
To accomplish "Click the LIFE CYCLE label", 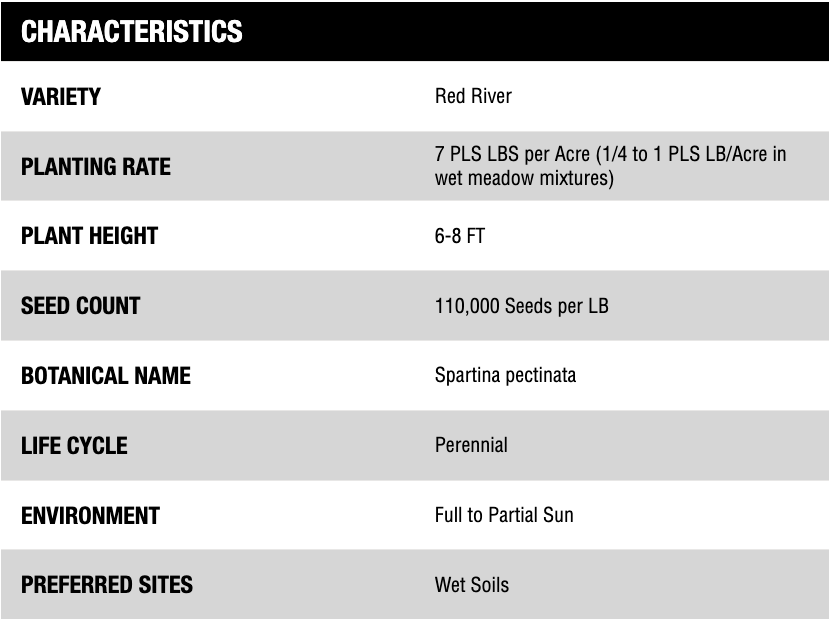I will pyautogui.click(x=74, y=446).
